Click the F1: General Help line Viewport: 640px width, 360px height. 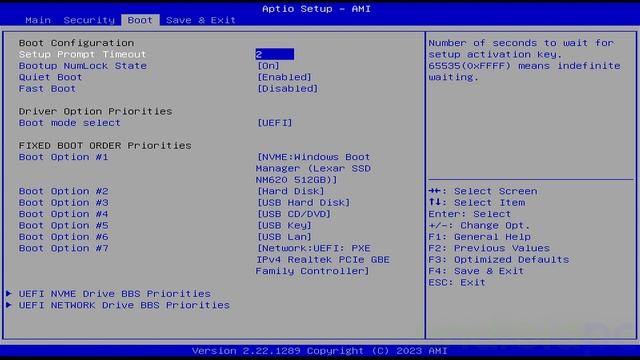480,237
